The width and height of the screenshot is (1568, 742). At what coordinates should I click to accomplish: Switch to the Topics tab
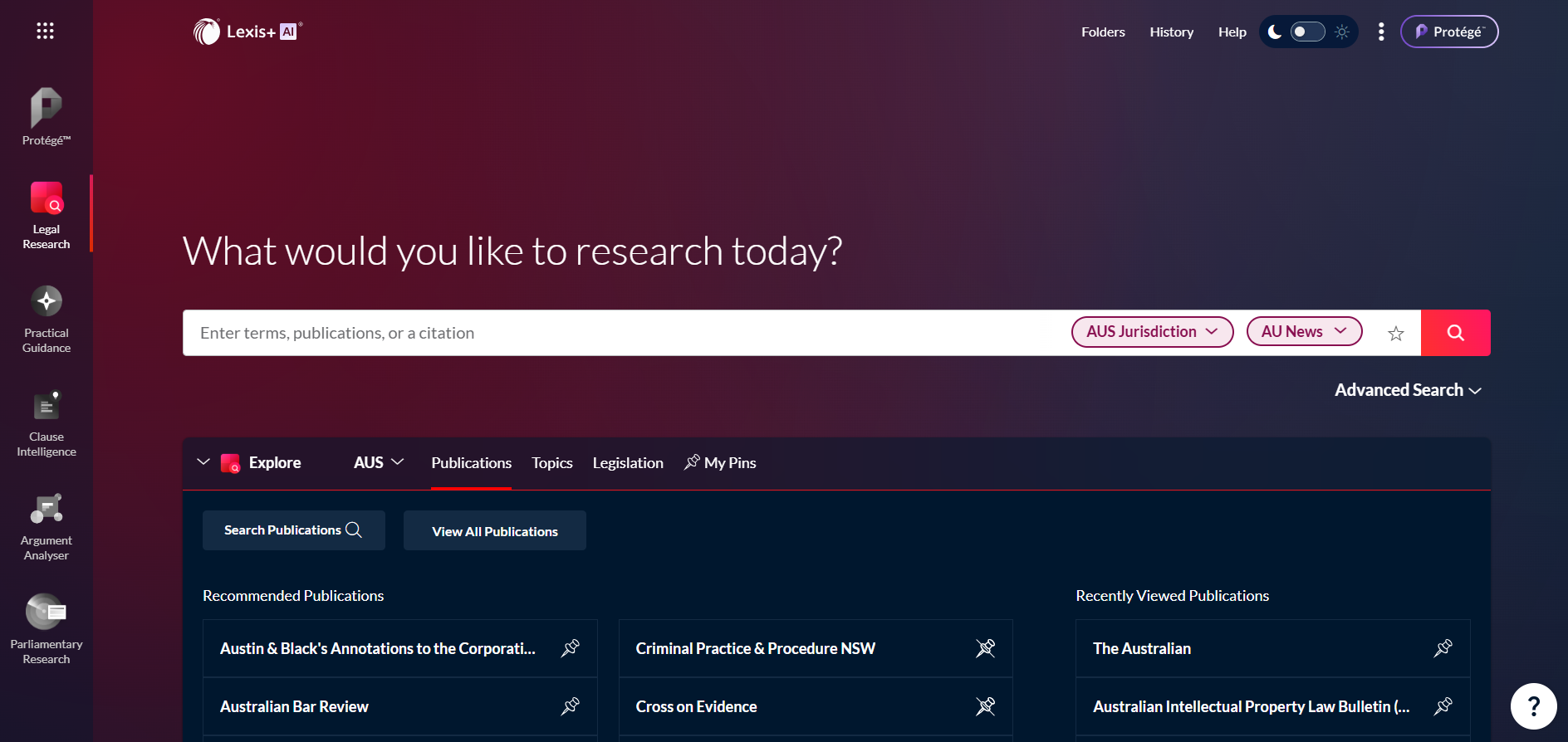click(x=551, y=463)
